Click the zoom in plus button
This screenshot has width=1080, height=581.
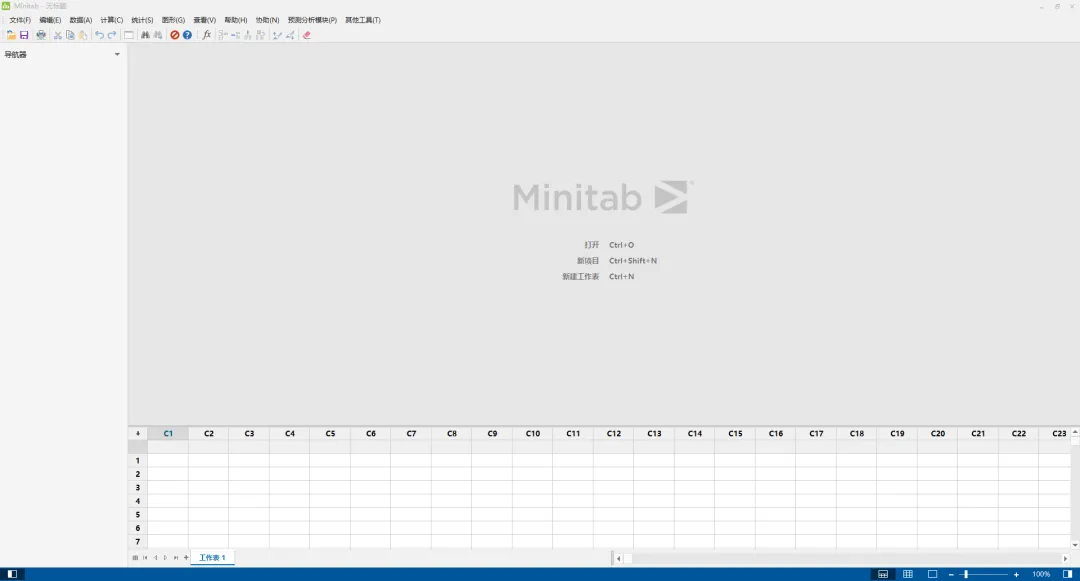pyautogui.click(x=1016, y=574)
